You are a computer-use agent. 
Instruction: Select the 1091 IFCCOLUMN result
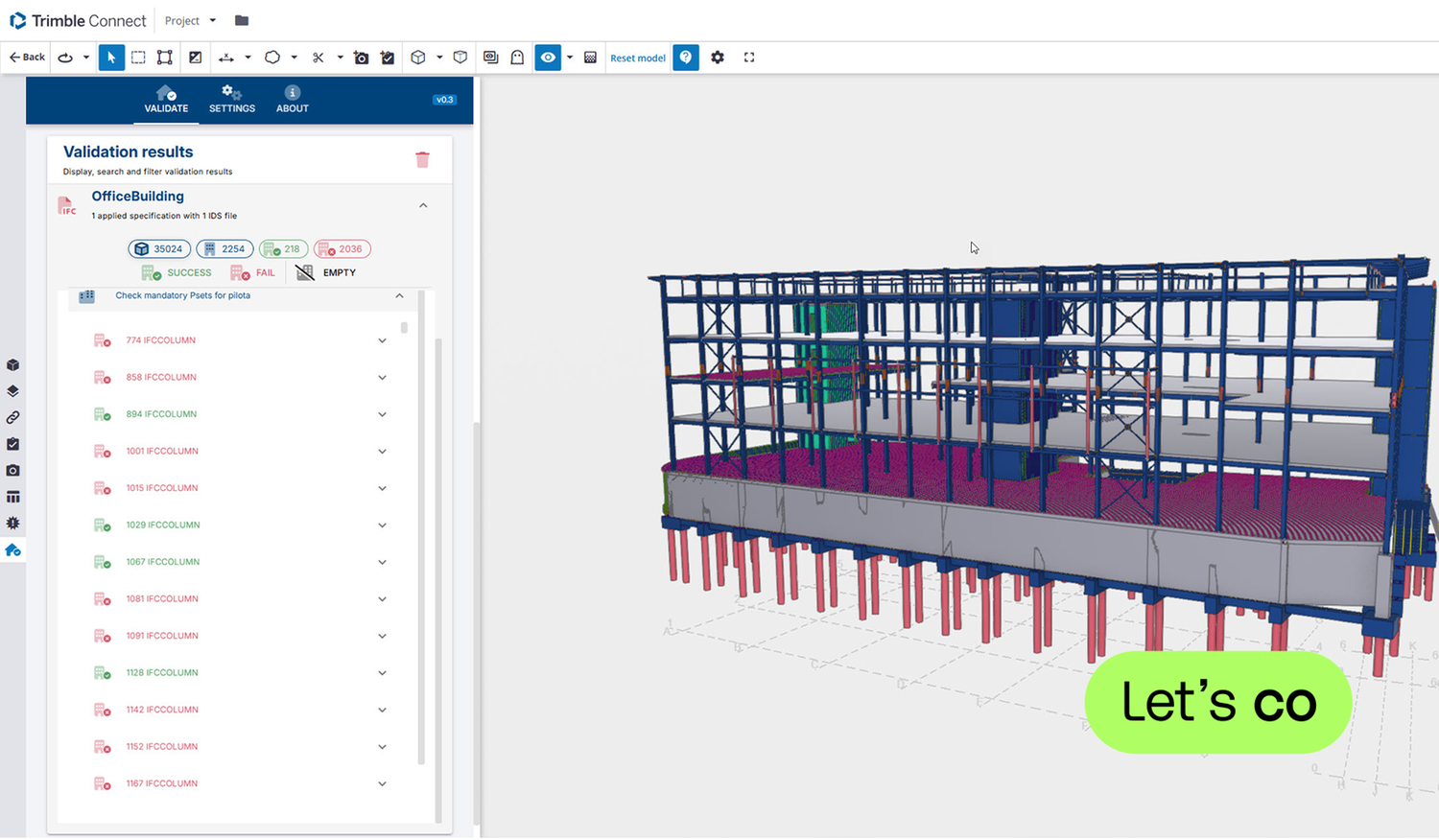[162, 636]
